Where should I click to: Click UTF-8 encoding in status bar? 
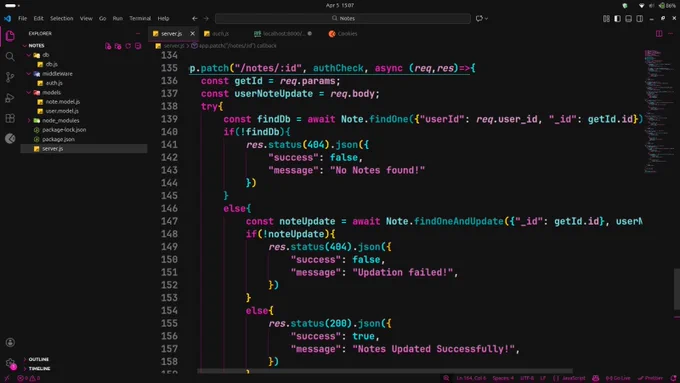[527, 378]
